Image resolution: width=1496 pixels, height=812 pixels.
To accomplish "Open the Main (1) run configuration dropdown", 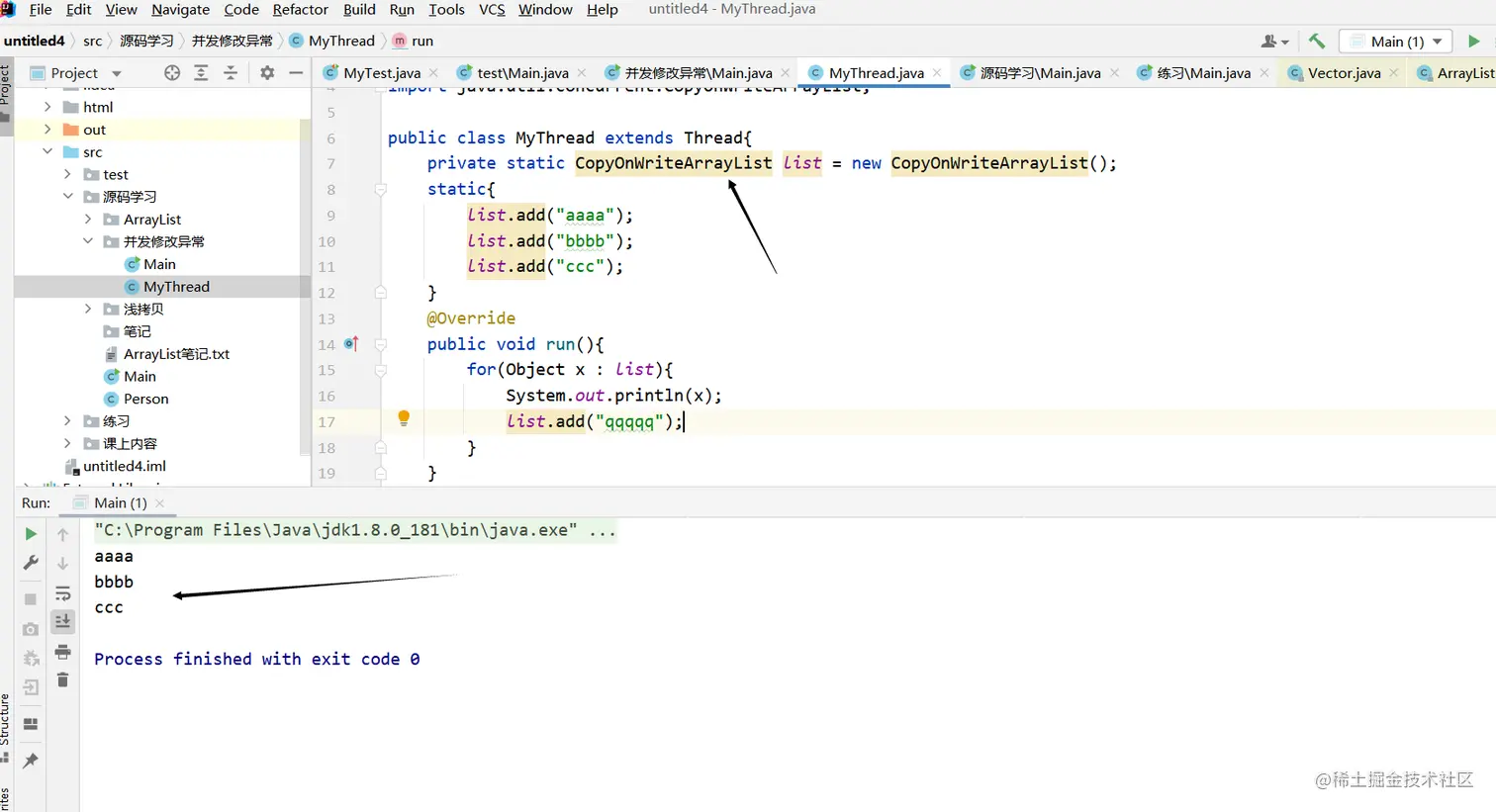I will pyautogui.click(x=1396, y=41).
